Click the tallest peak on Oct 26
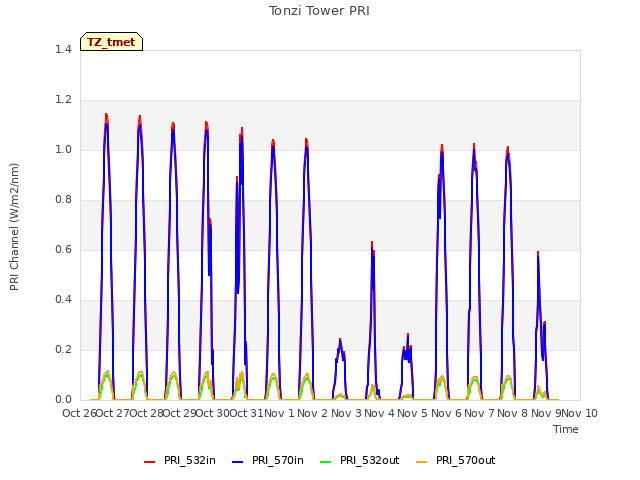 pyautogui.click(x=106, y=115)
